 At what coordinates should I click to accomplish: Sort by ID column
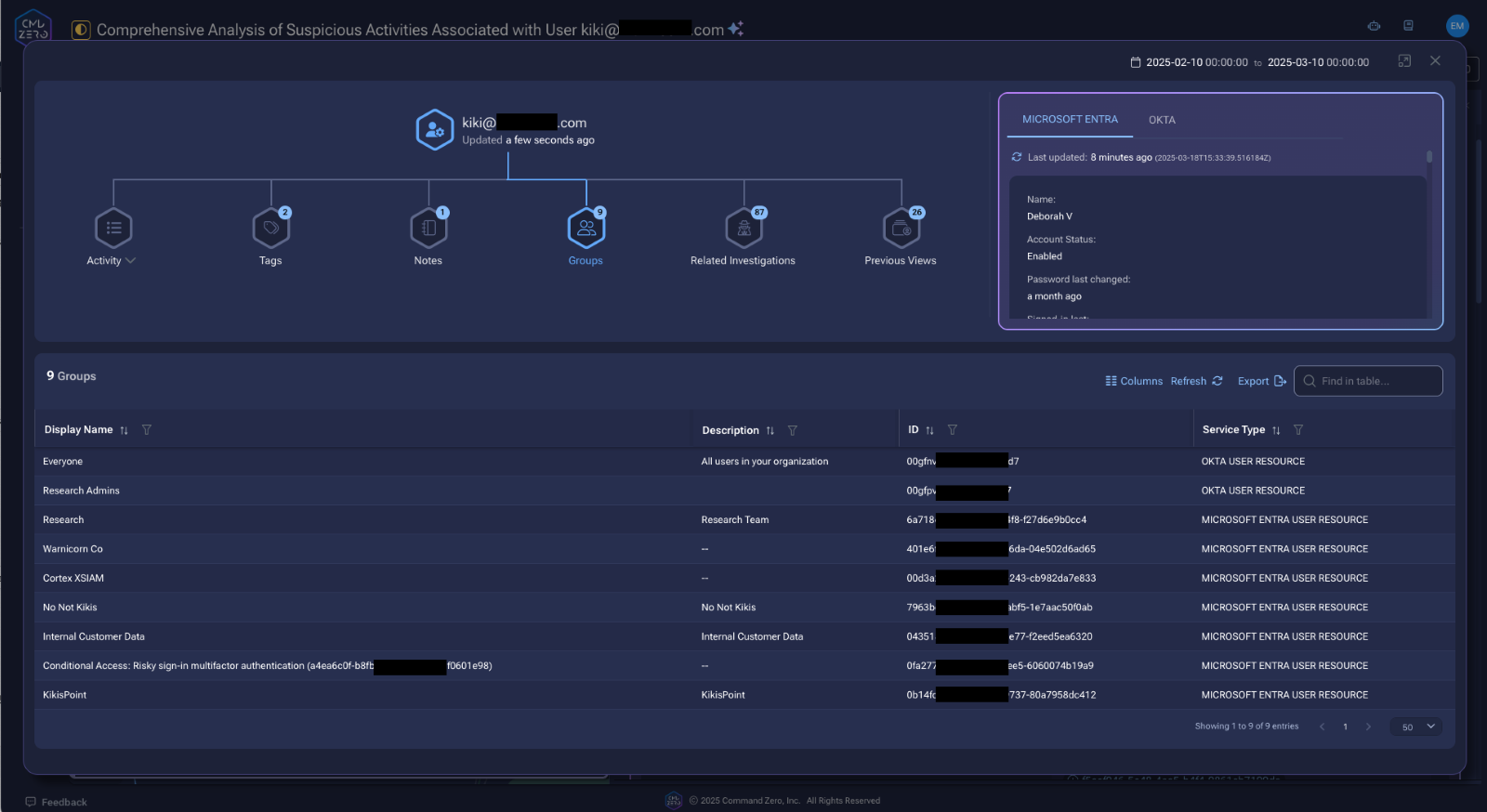pos(929,430)
